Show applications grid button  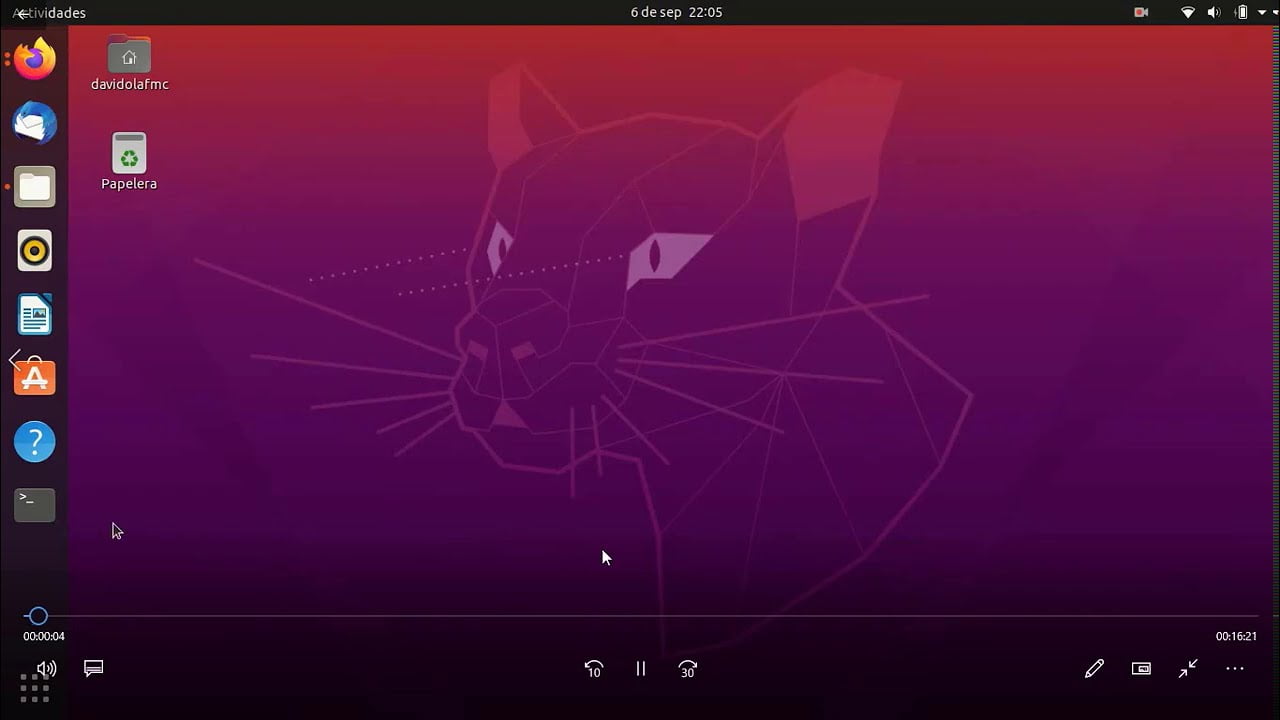(x=35, y=688)
